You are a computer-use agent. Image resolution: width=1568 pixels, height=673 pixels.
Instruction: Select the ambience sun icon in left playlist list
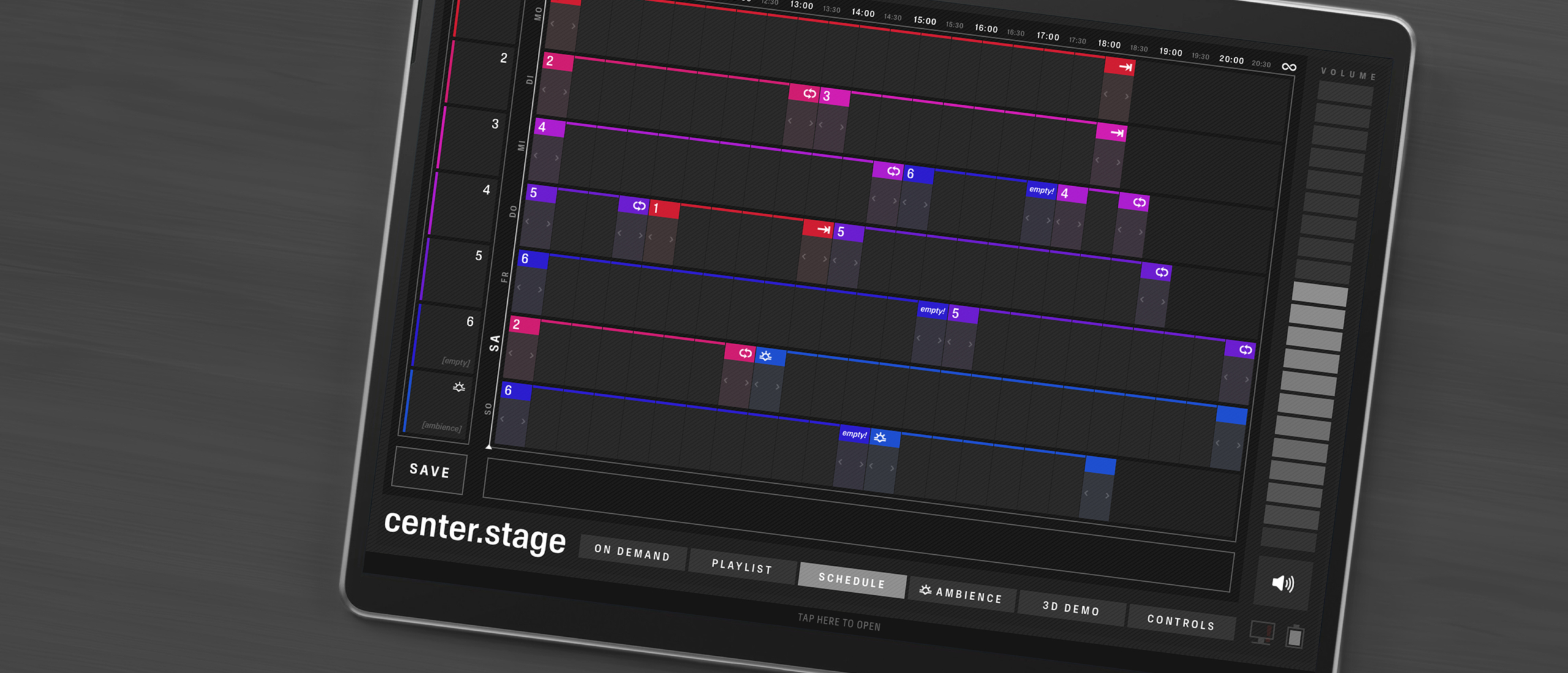click(459, 387)
